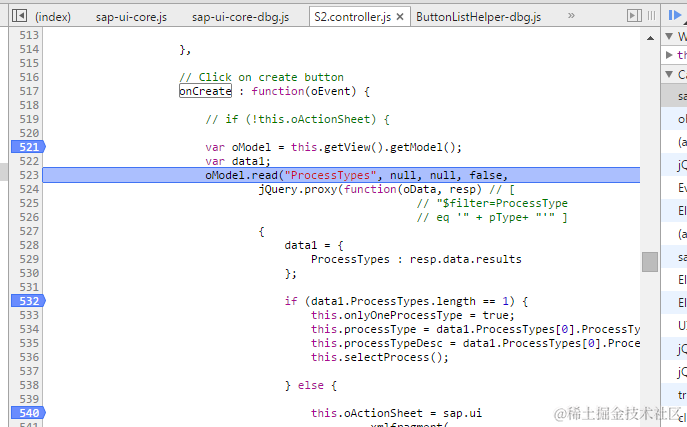Remove the breakpoint on line 540
The width and height of the screenshot is (687, 427).
click(28, 413)
